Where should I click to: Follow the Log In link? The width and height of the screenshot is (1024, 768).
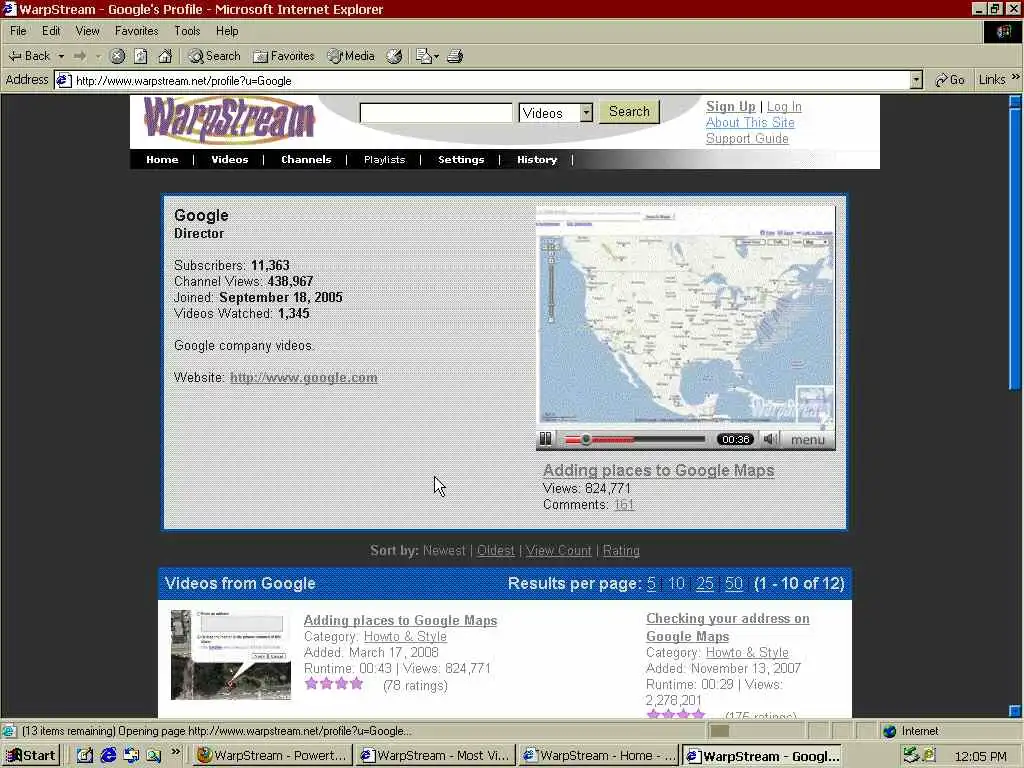(784, 106)
